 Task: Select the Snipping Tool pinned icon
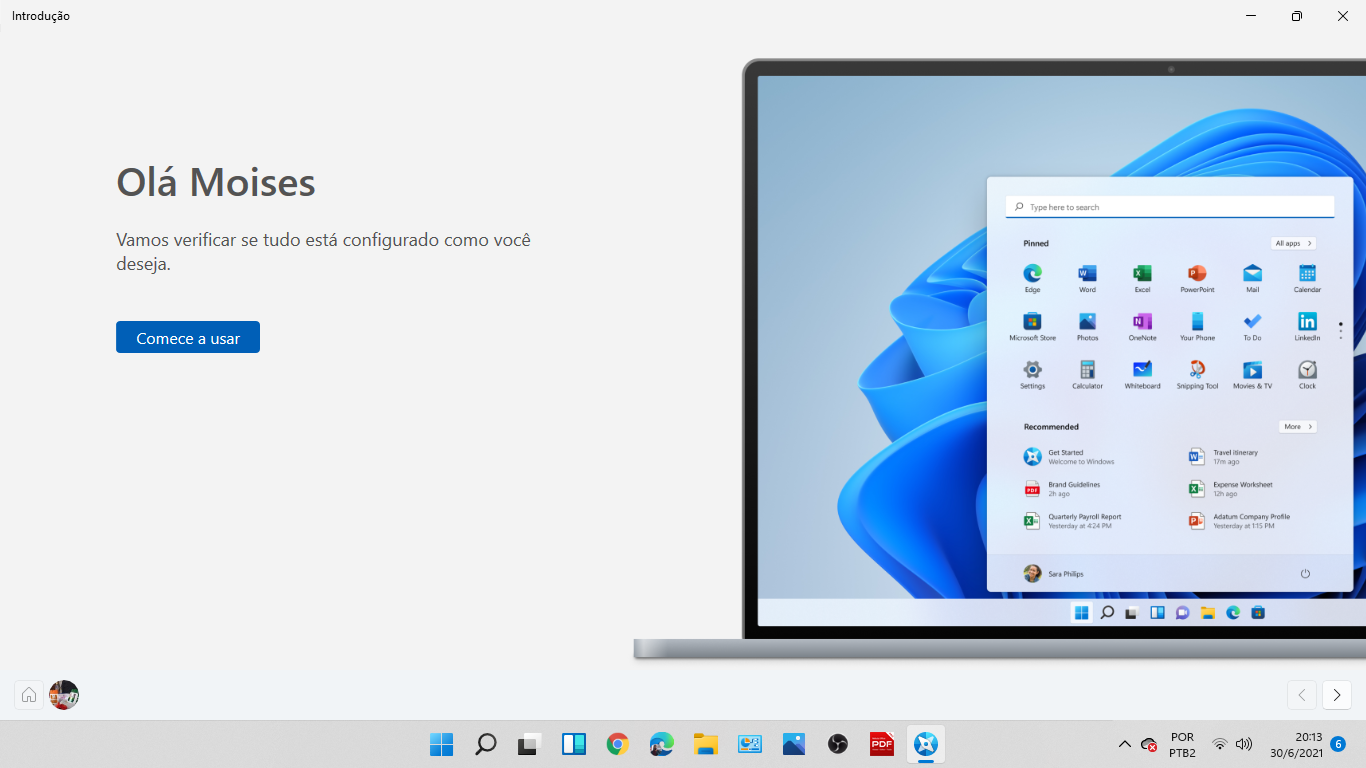click(1196, 371)
